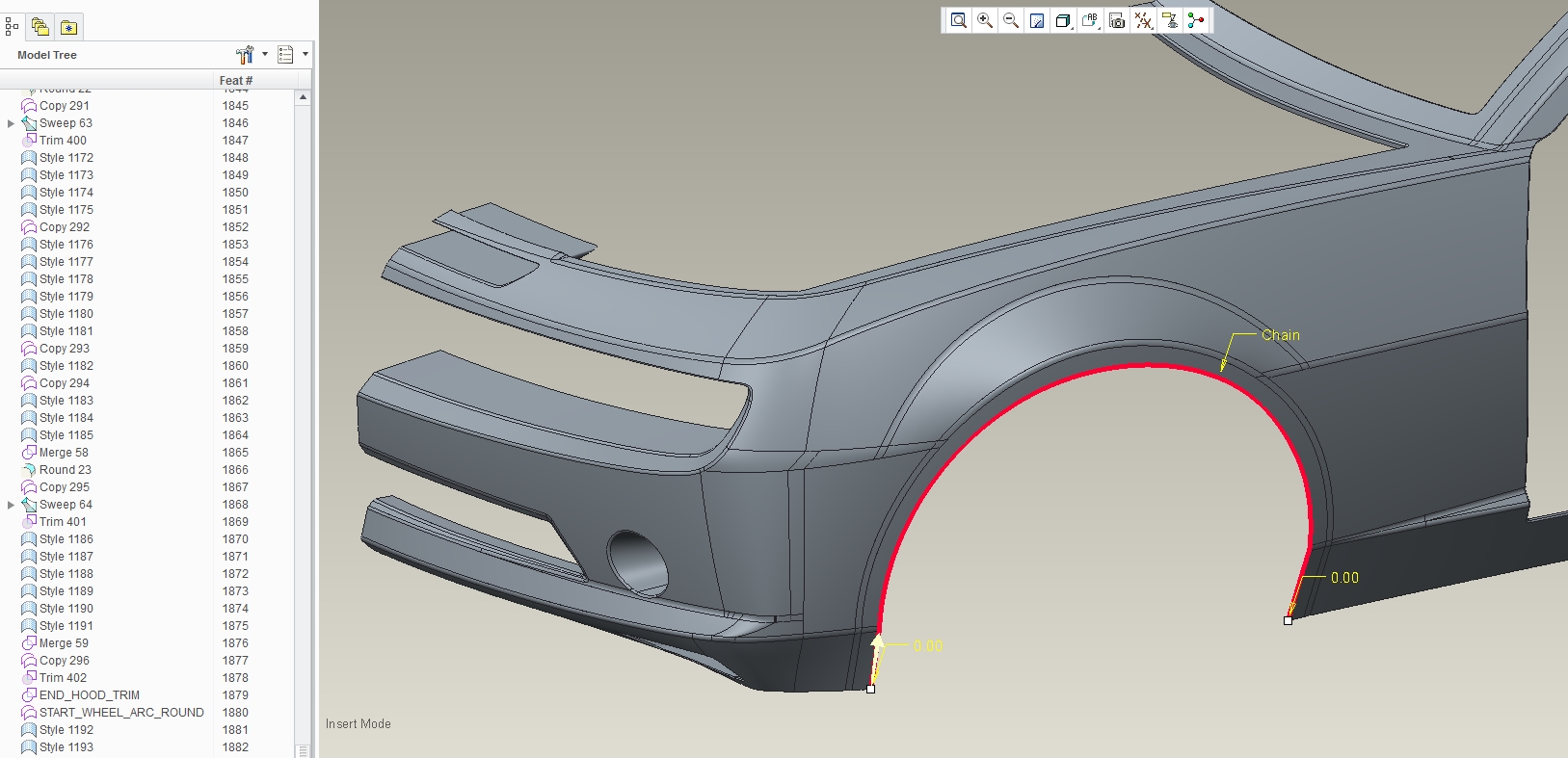Click the Merge 58 feature icon
Image resolution: width=1568 pixels, height=758 pixels.
coord(29,453)
